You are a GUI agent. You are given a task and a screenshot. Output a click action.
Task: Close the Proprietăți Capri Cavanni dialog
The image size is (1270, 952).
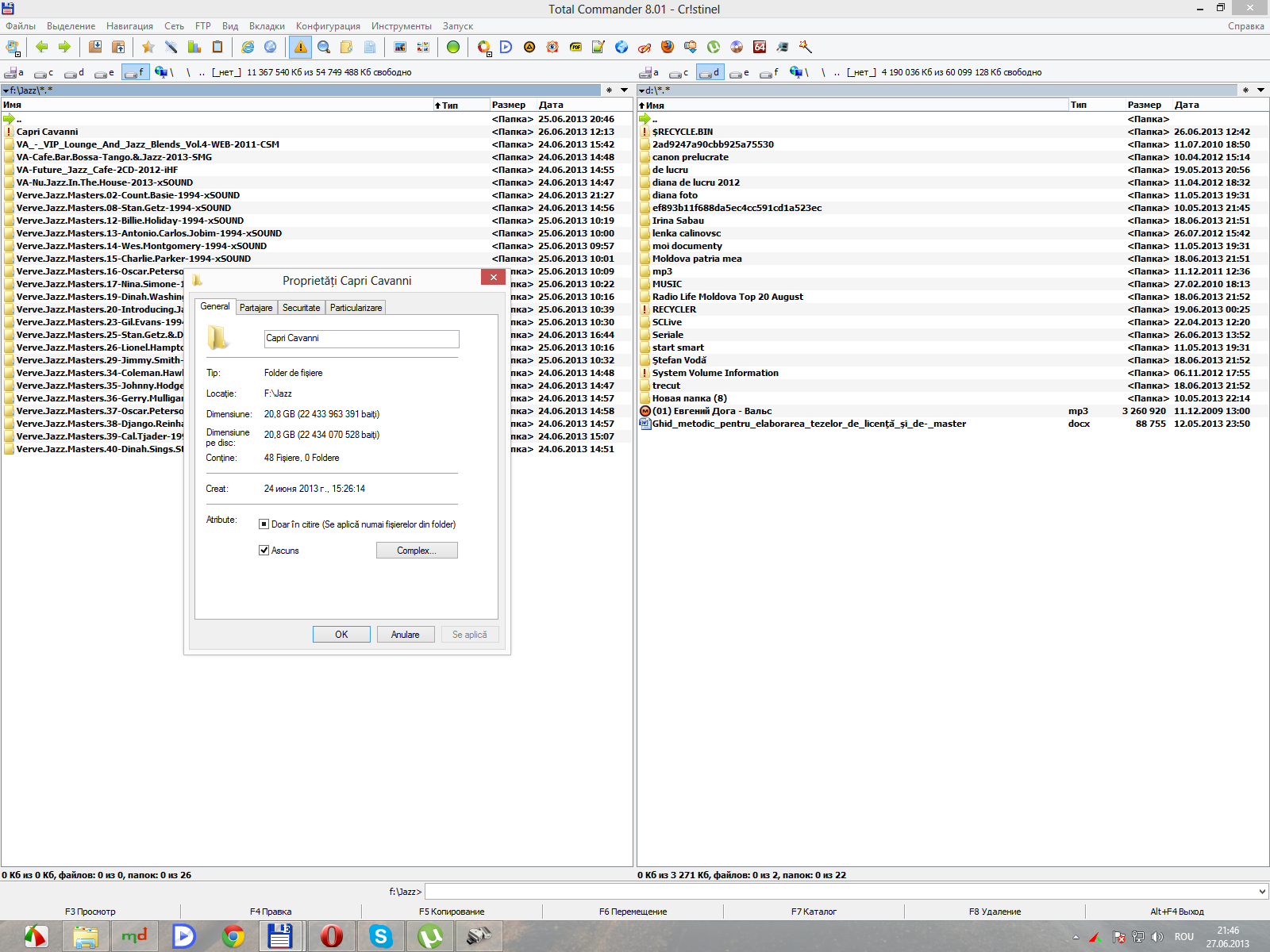tap(493, 278)
